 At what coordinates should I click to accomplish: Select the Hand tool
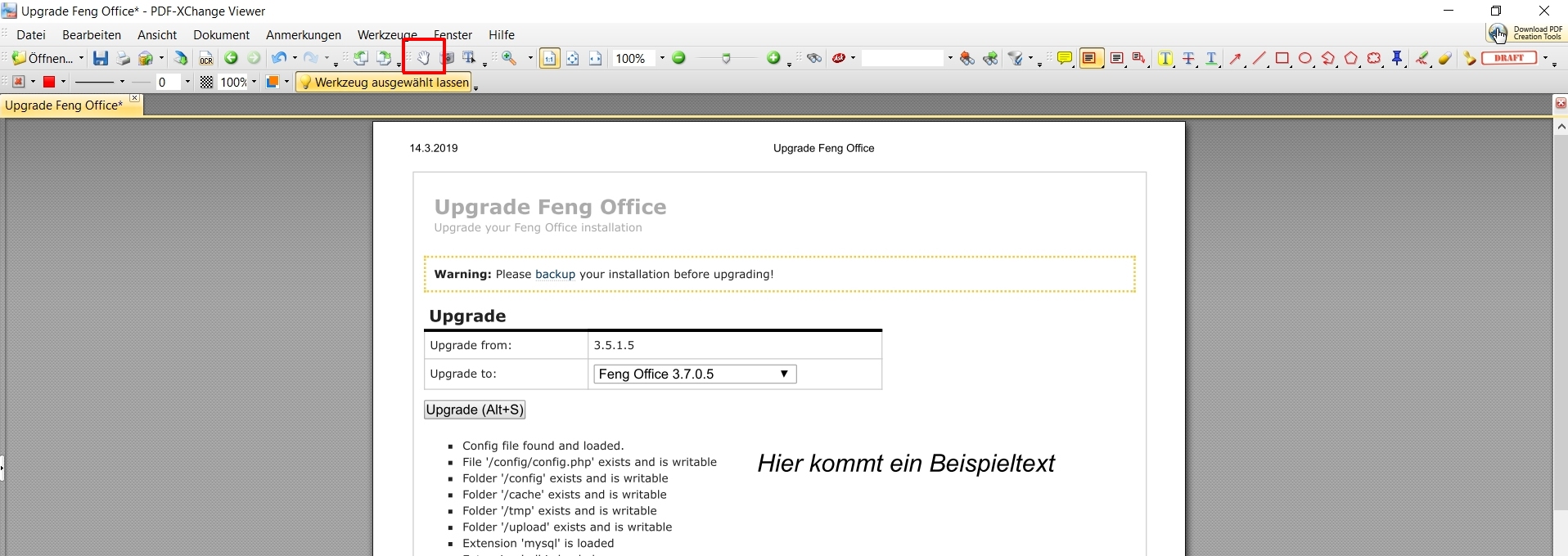coord(424,58)
